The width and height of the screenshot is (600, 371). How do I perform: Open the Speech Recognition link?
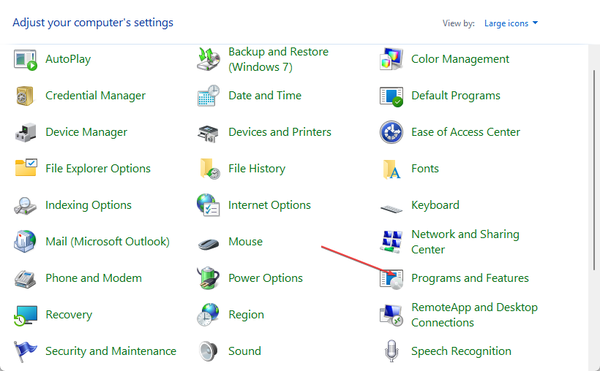(461, 351)
